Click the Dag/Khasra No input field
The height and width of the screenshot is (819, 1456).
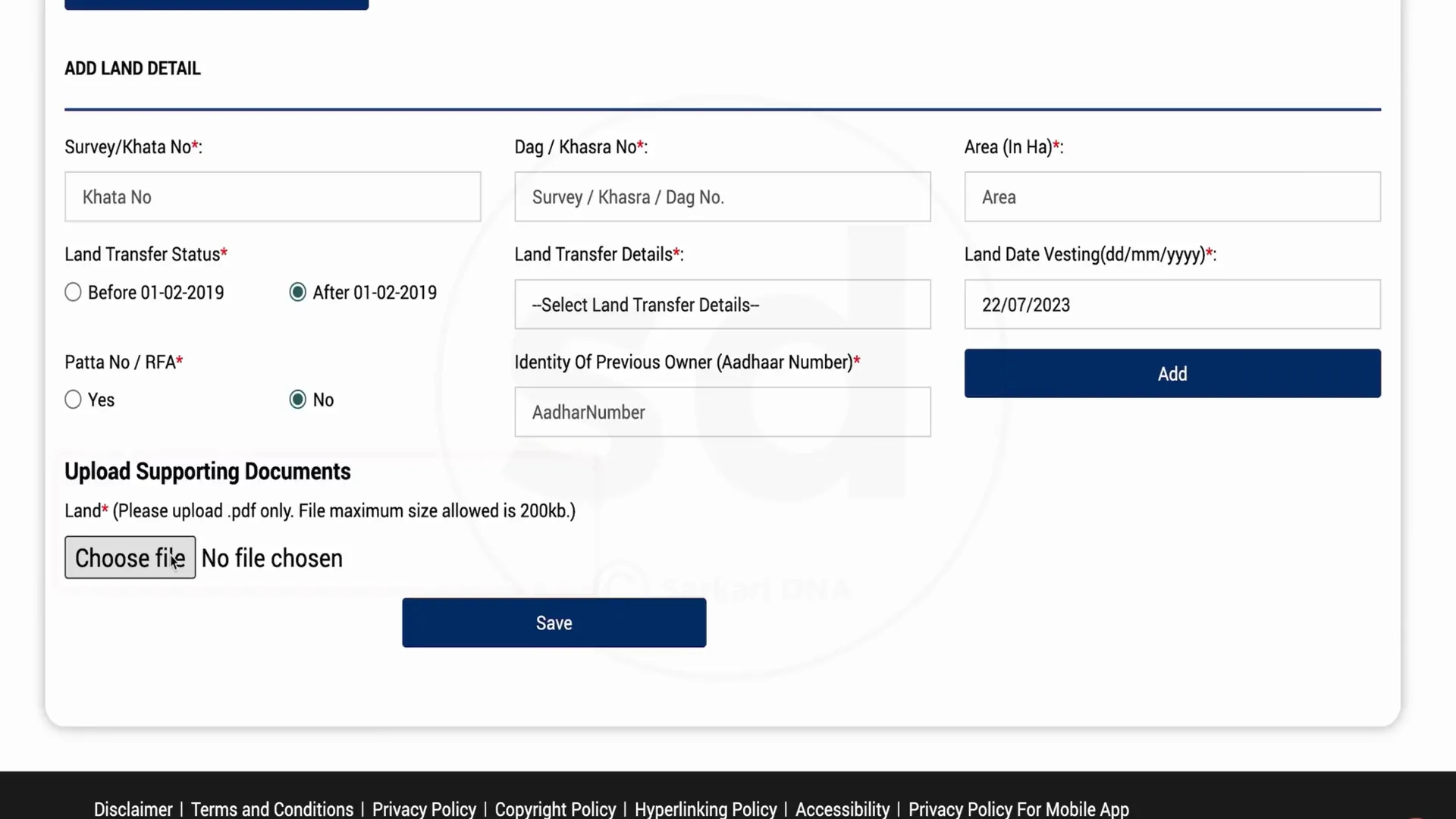[x=722, y=197]
